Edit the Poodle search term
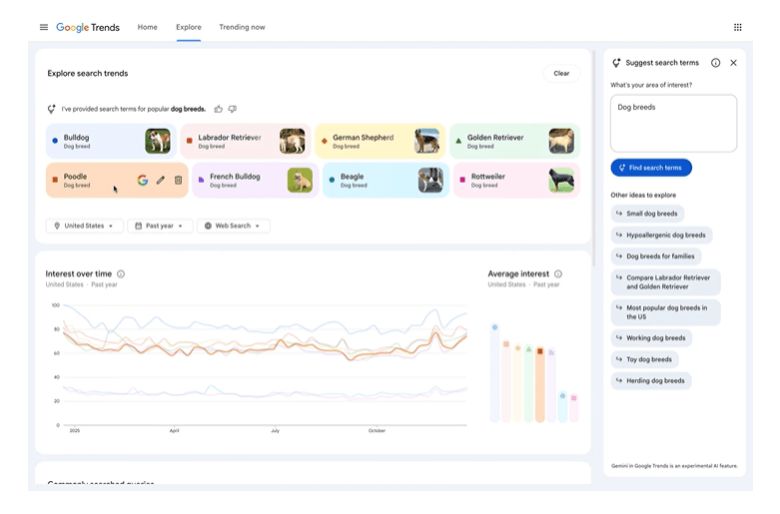This screenshot has height=514, width=780. pos(160,180)
